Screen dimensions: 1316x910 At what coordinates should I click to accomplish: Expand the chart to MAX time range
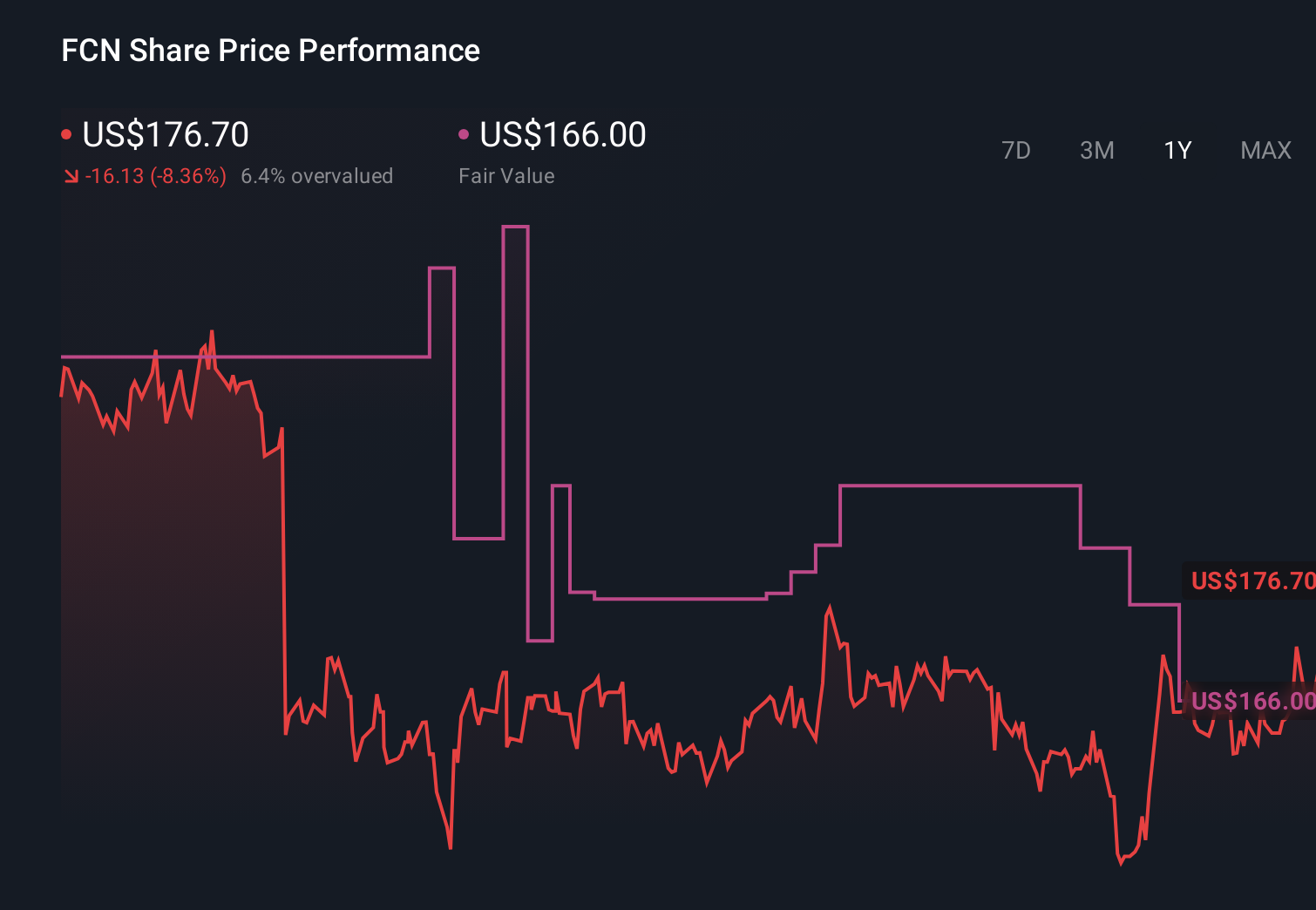[1265, 151]
